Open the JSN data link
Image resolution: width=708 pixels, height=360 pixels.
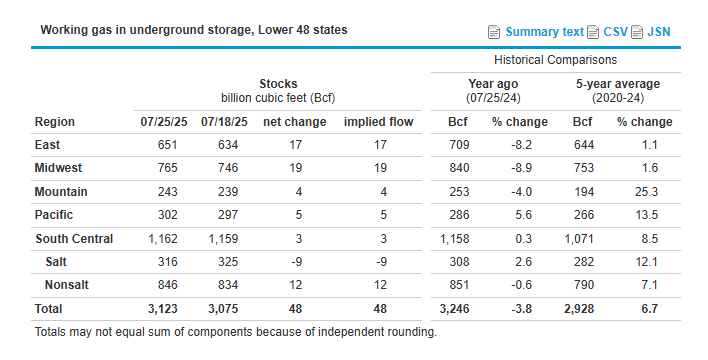pyautogui.click(x=659, y=32)
